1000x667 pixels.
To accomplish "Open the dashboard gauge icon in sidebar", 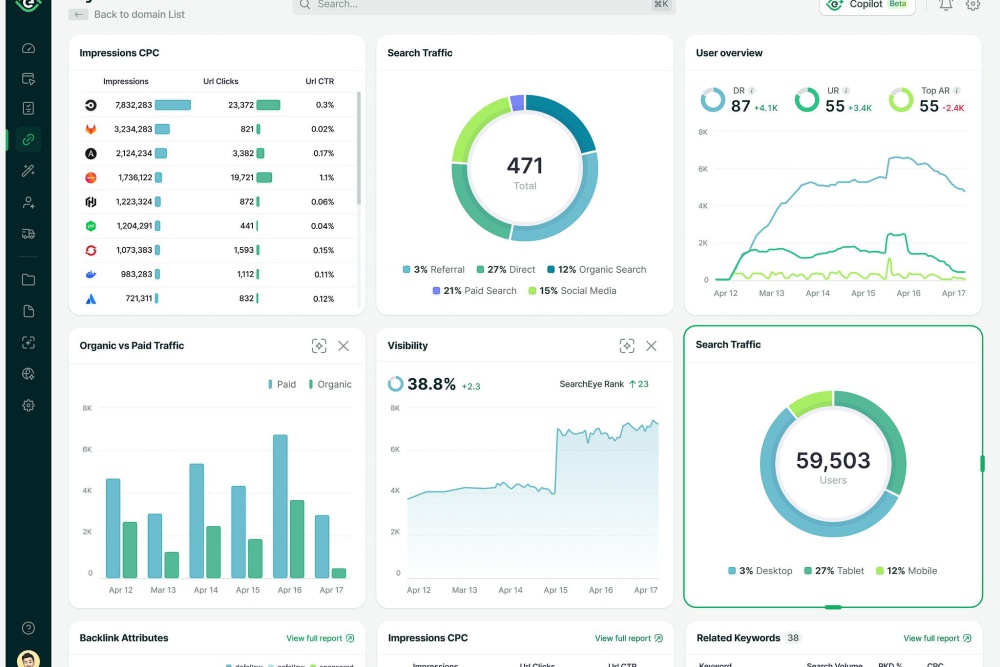I will click(28, 48).
